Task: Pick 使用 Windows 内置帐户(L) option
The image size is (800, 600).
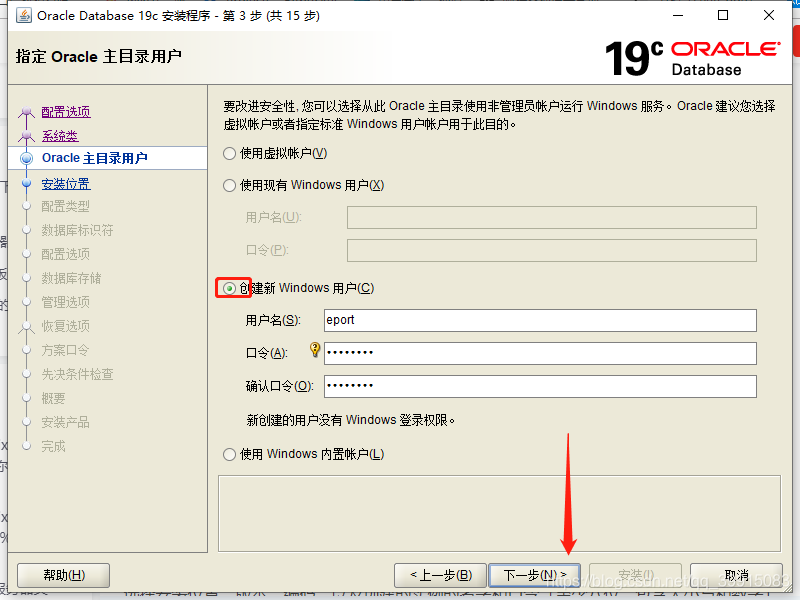Action: [x=230, y=454]
